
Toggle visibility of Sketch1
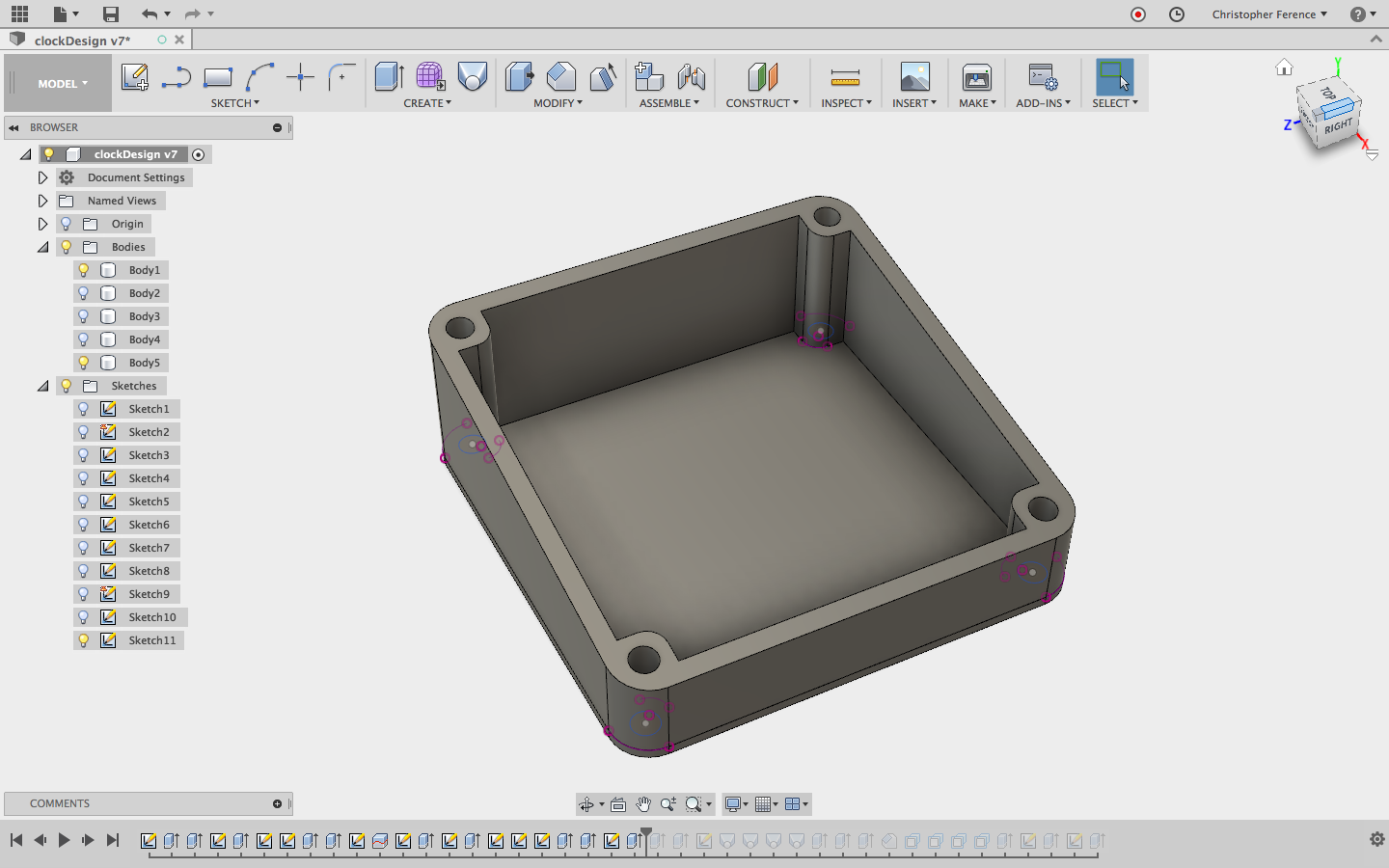click(84, 409)
